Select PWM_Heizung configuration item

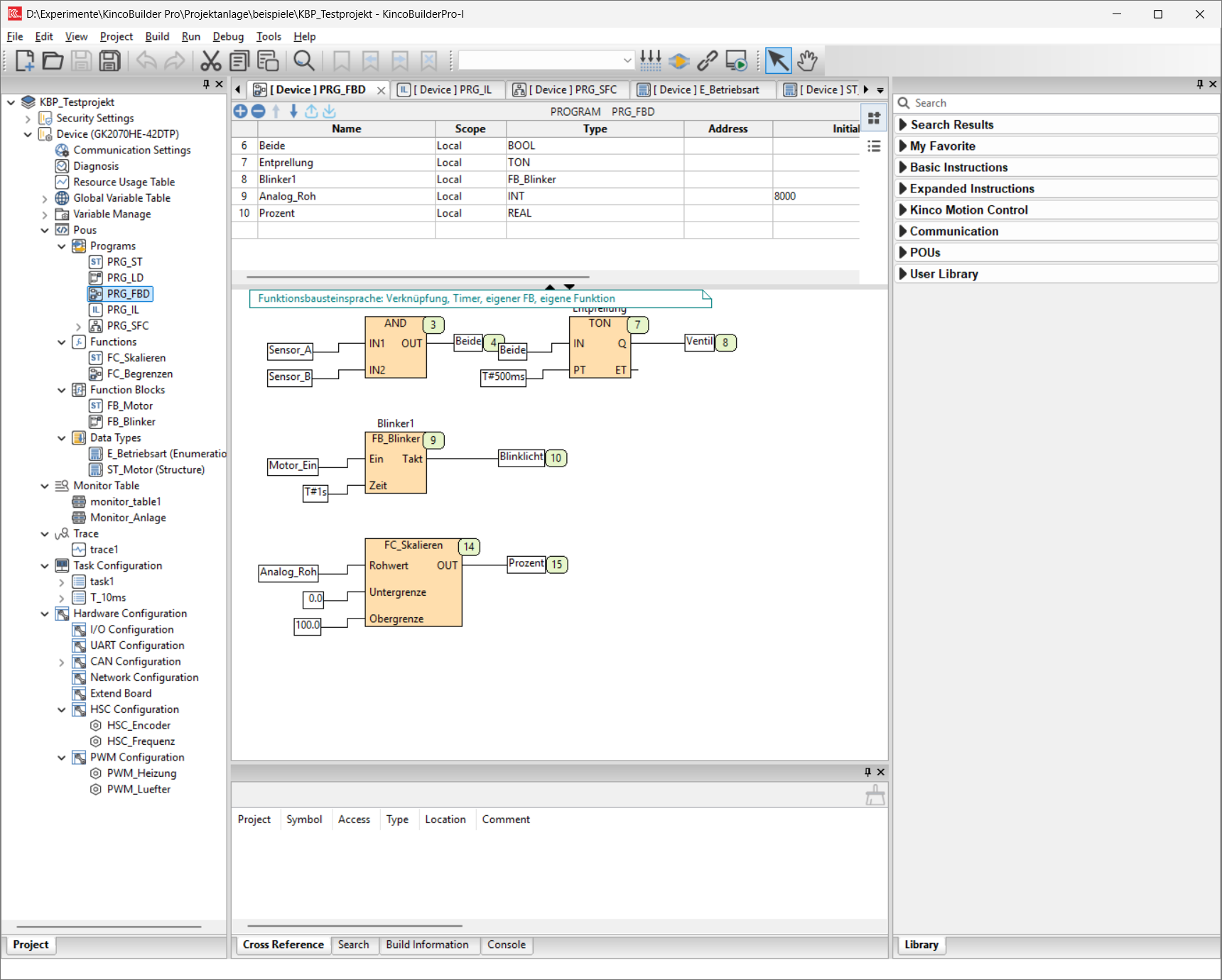click(x=141, y=773)
